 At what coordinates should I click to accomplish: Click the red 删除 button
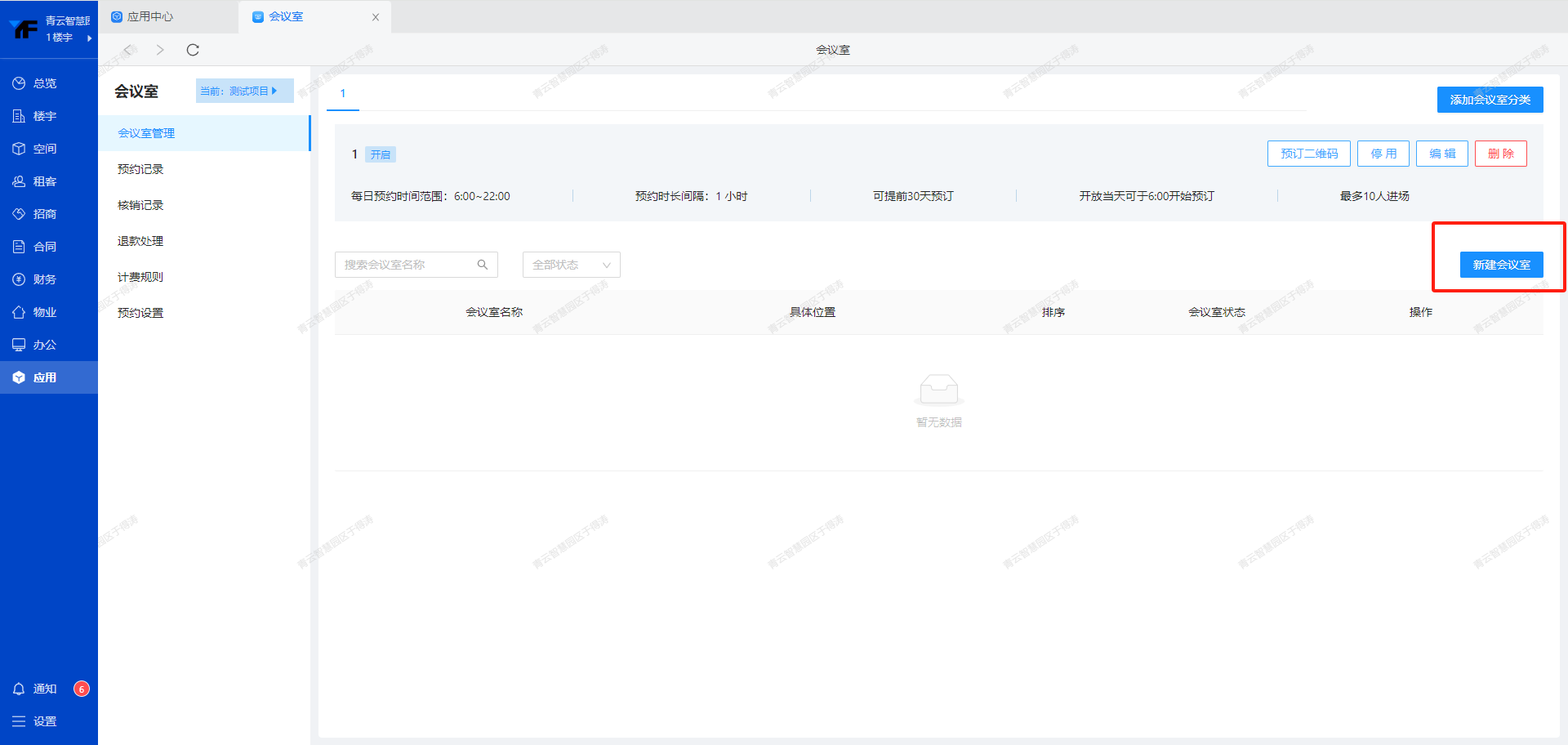tap(1500, 154)
